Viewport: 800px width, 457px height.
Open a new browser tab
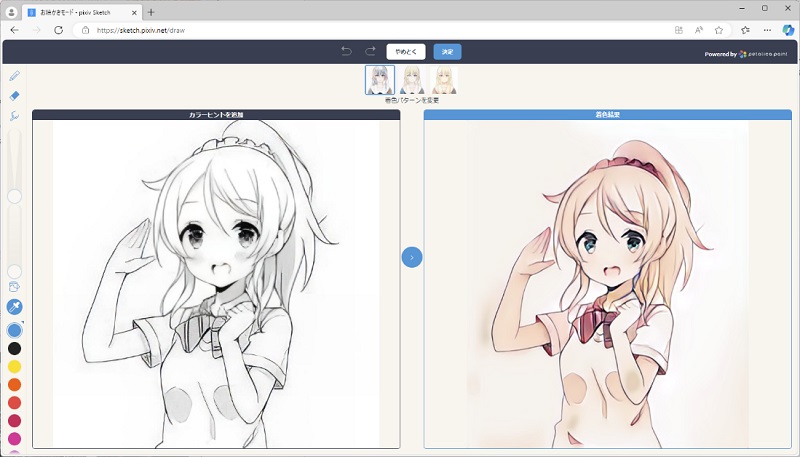coord(151,12)
